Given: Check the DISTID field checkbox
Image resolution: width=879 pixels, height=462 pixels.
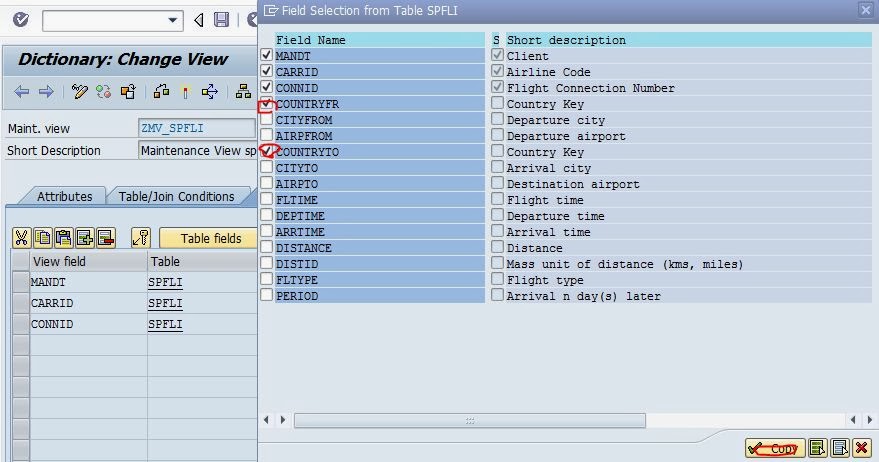Looking at the screenshot, I should click(x=266, y=263).
